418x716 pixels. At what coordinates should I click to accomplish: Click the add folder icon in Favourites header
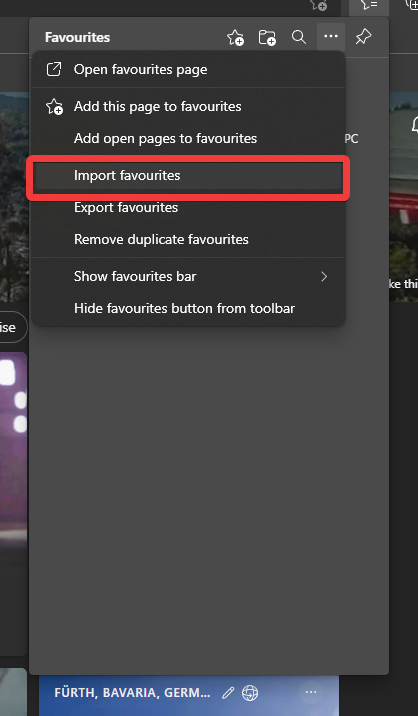tap(267, 37)
